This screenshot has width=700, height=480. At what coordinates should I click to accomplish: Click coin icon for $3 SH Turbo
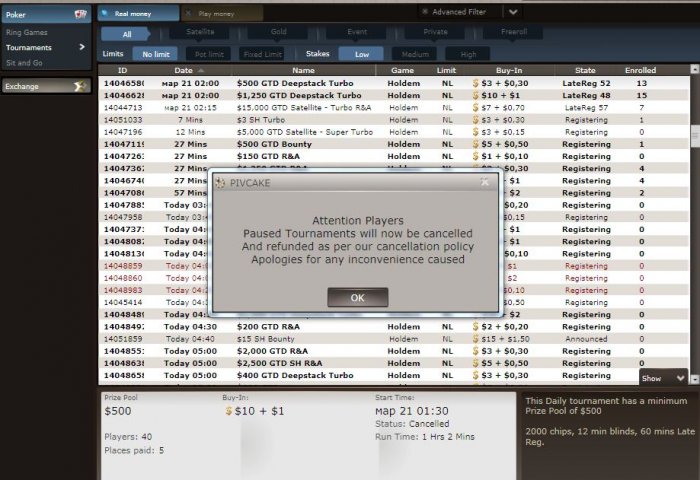[475, 120]
